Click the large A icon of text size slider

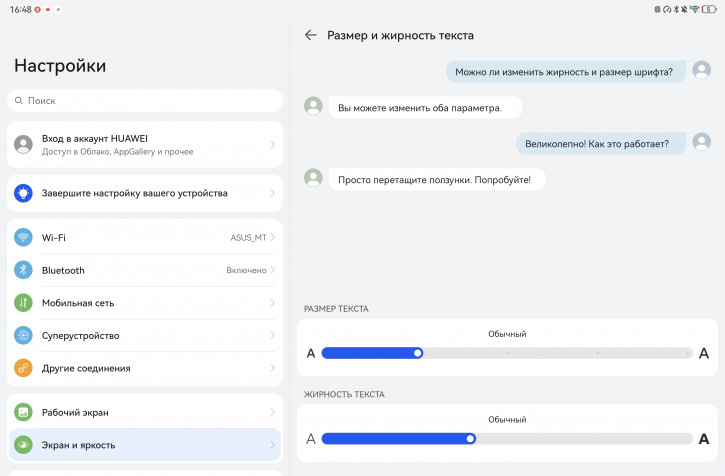point(704,353)
